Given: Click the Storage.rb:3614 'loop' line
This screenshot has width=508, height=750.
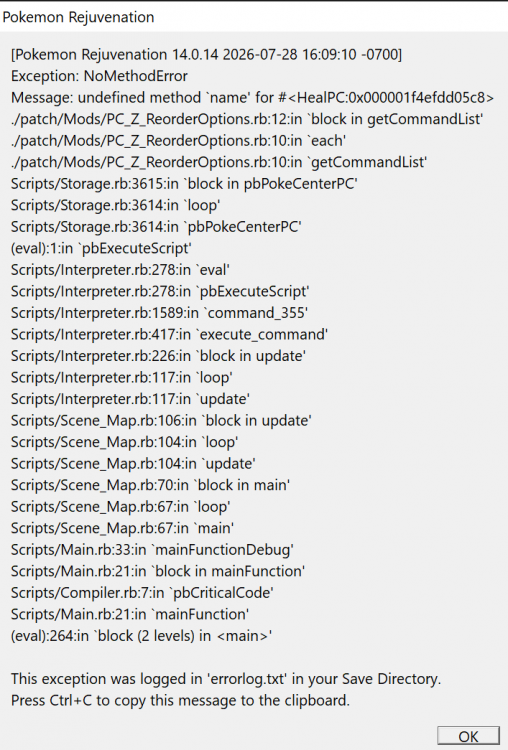Looking at the screenshot, I should click(116, 205).
